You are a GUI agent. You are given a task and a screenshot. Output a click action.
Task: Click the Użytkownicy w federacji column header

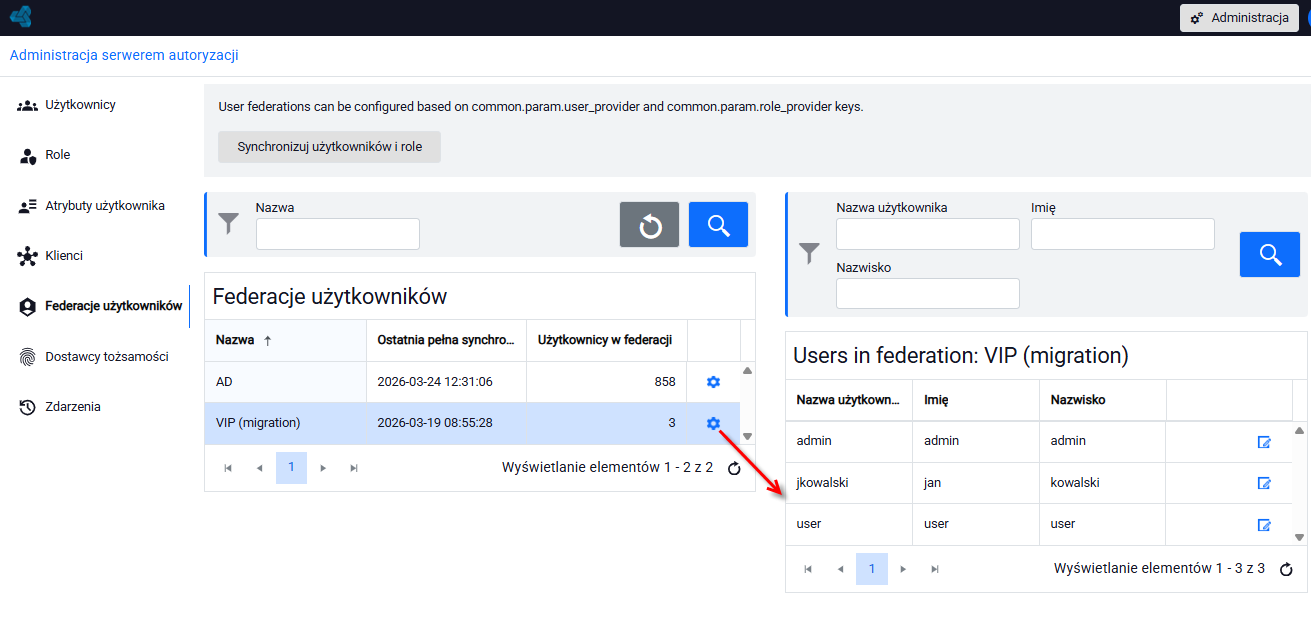coord(607,340)
